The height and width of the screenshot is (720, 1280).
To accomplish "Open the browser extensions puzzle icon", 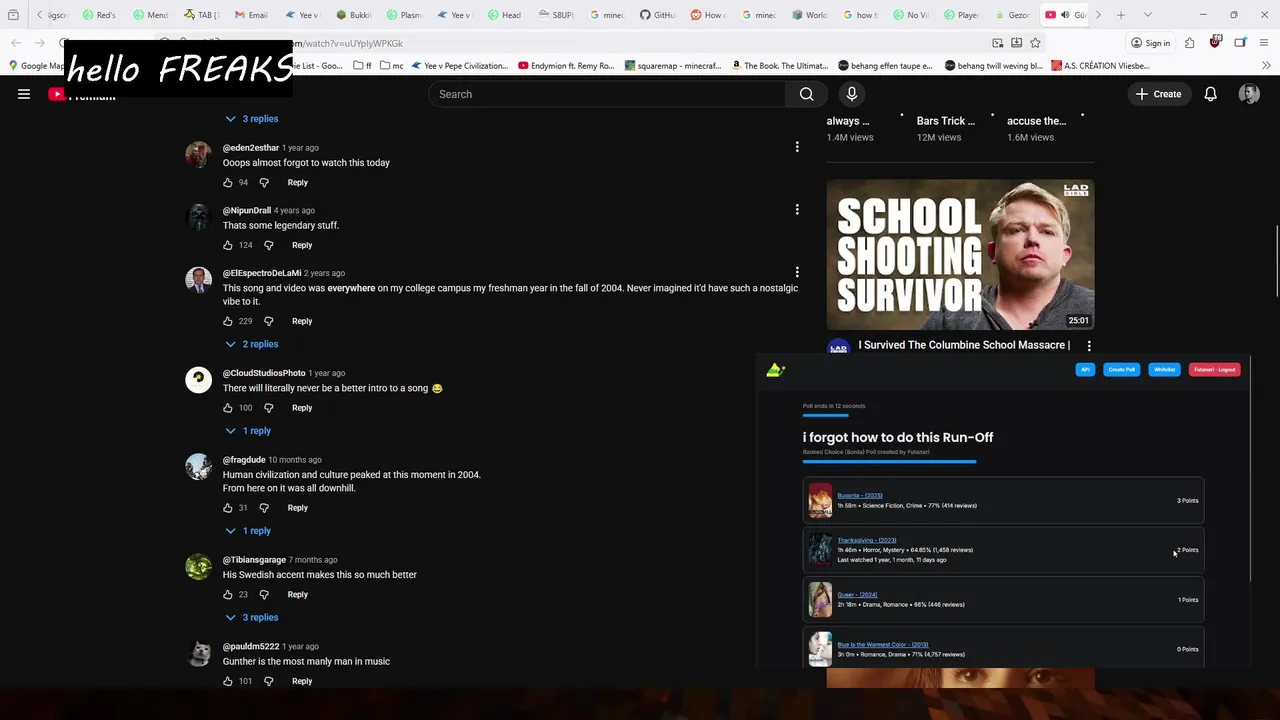I will tap(1189, 43).
